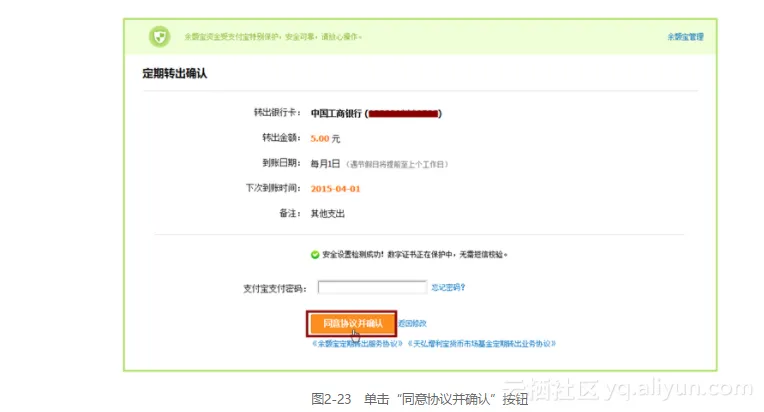Click the 每月1日 arrival date value
Viewport: 764px width, 412px height.
[325, 164]
